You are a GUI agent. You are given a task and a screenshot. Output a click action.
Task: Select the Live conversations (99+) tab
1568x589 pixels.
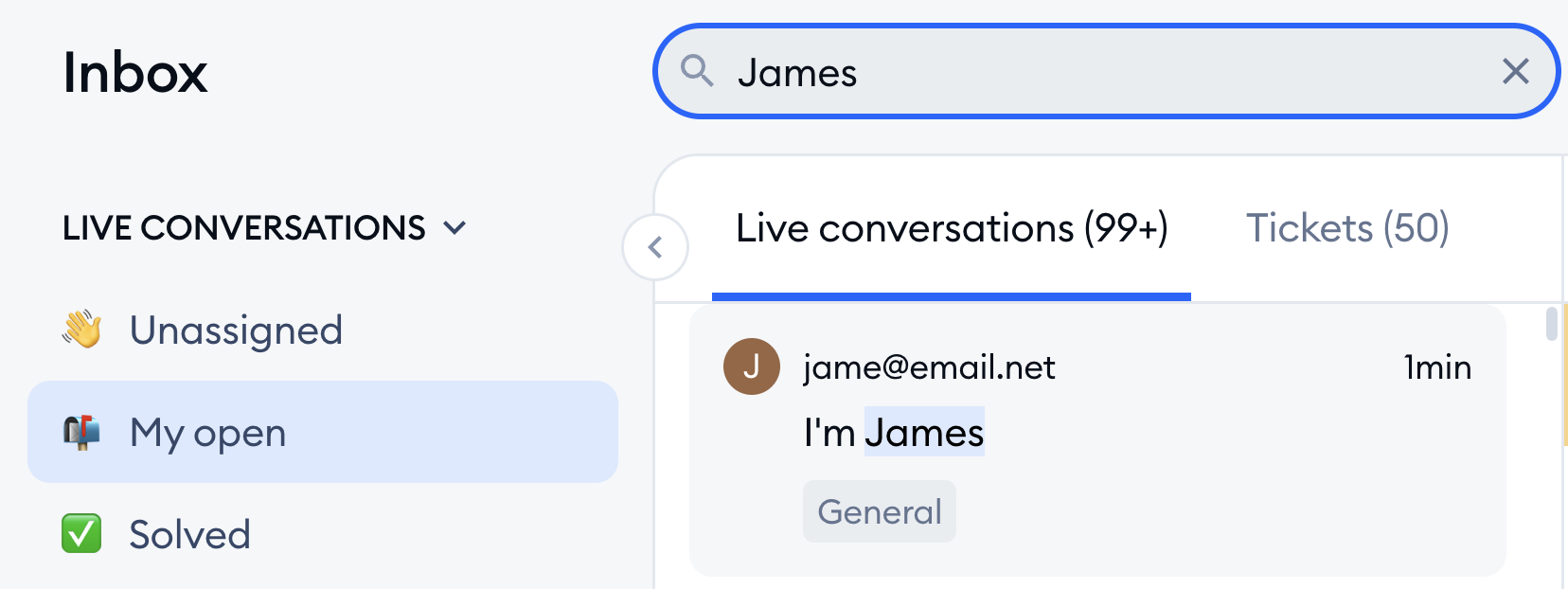[952, 228]
